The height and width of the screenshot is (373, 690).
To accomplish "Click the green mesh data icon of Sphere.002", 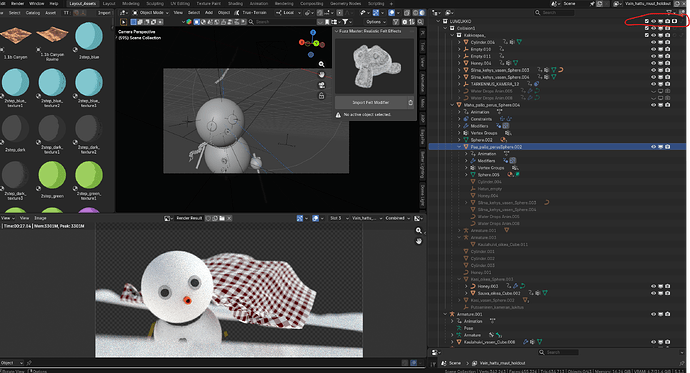I will point(466,140).
